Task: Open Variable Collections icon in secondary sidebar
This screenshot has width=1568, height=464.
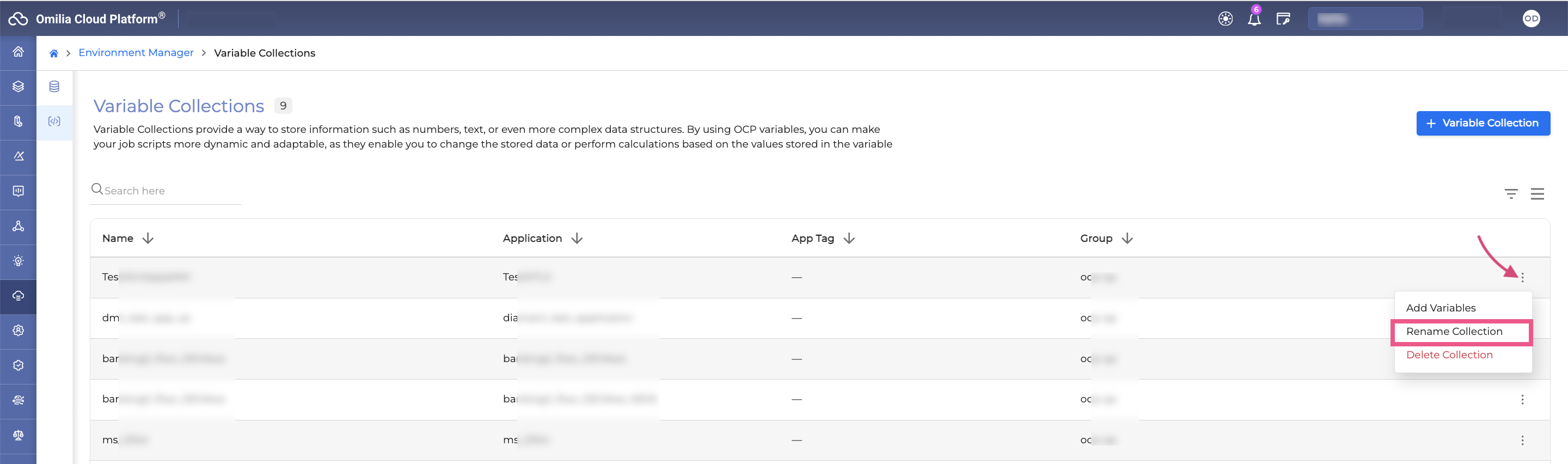Action: 54,122
